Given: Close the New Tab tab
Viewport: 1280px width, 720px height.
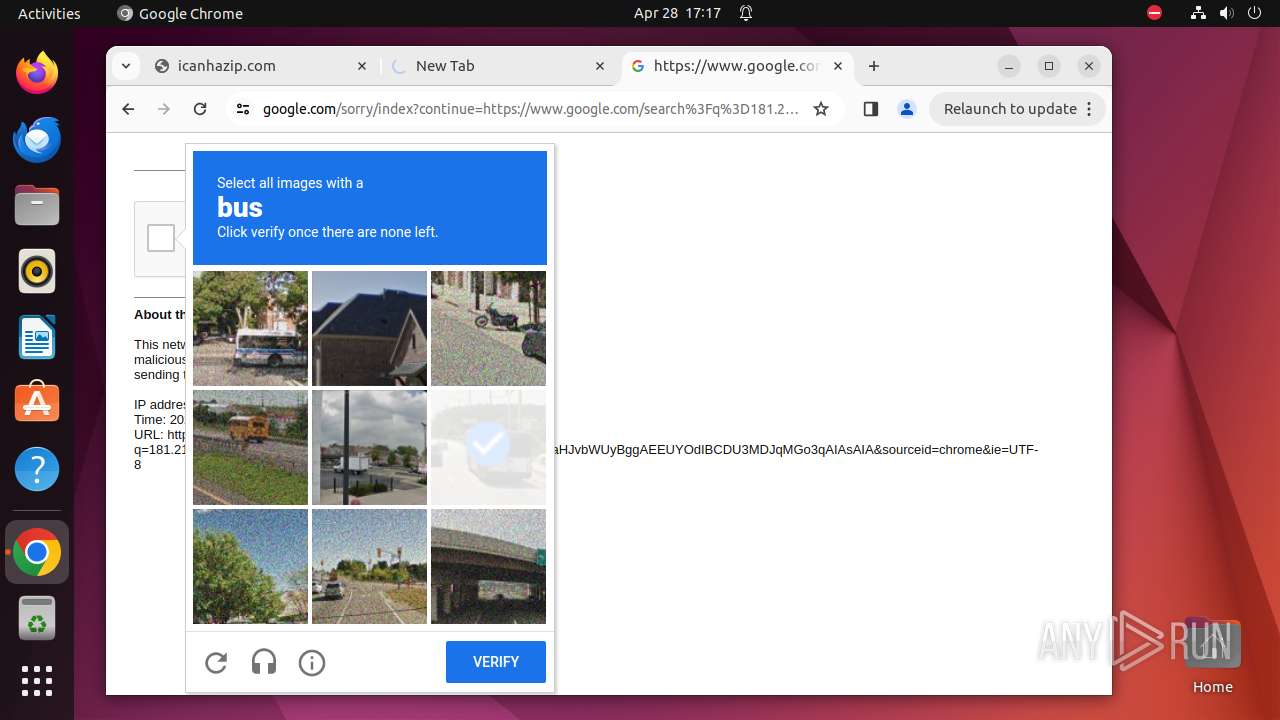Looking at the screenshot, I should click(x=600, y=66).
